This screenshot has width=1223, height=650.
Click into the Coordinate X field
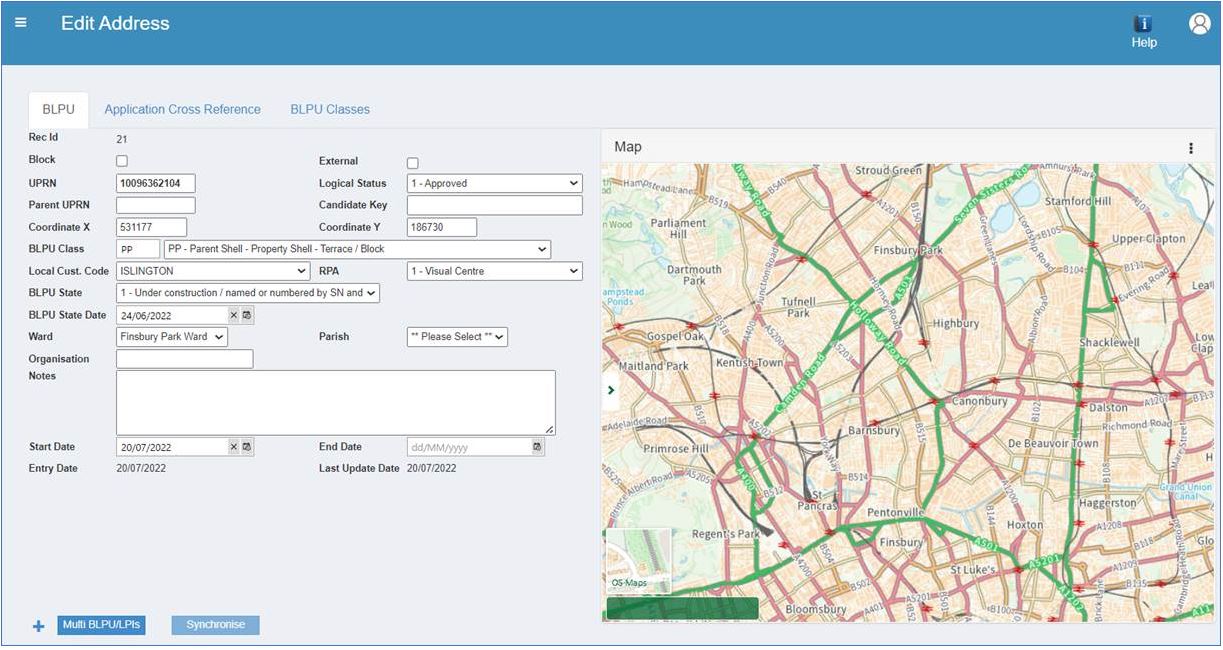point(151,227)
